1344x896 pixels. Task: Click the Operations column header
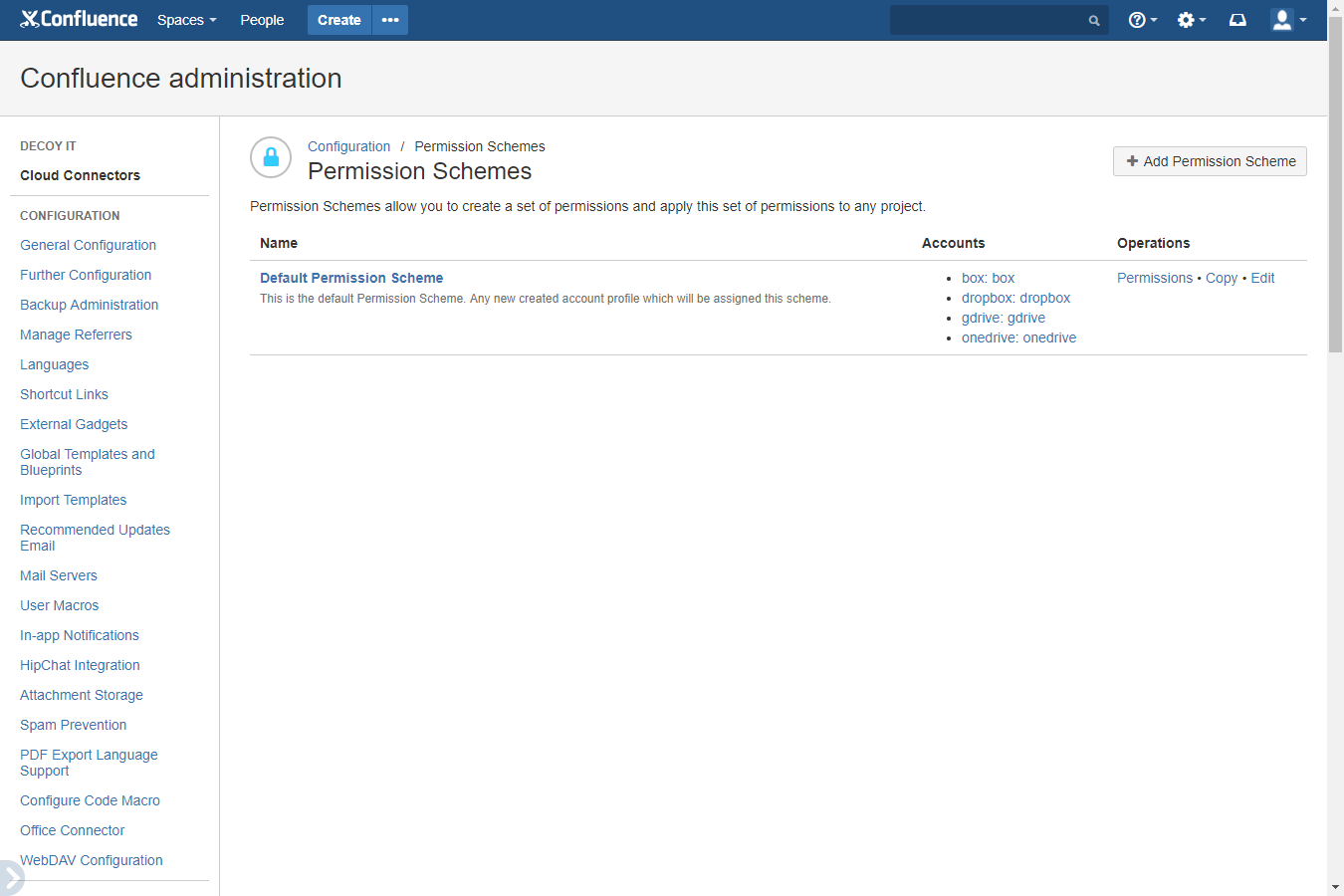[x=1153, y=243]
